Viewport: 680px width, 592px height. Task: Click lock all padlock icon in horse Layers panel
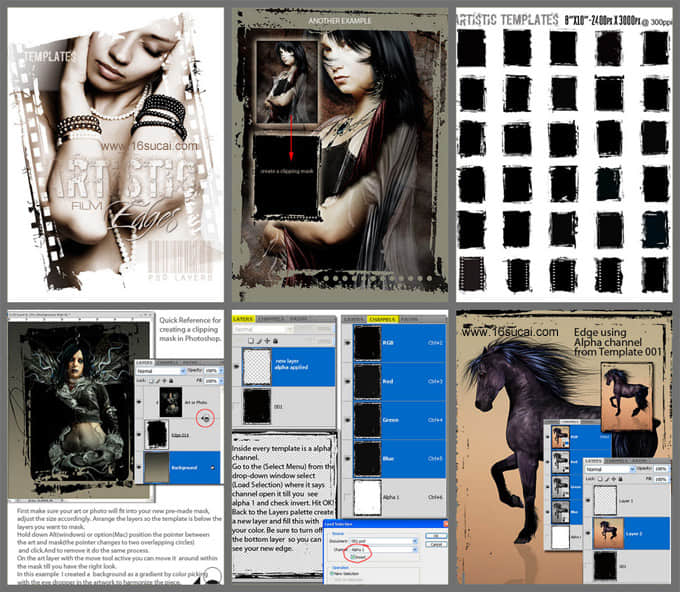coord(621,479)
